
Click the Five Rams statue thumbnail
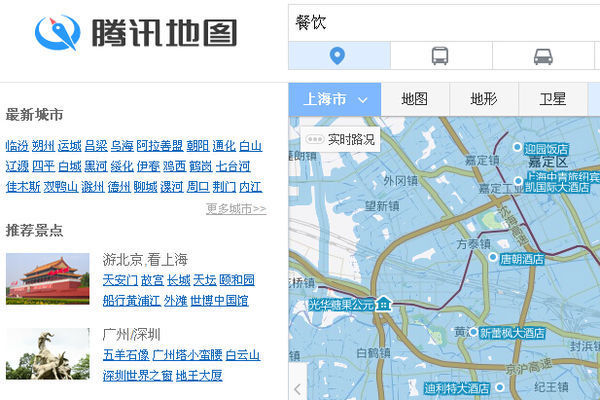pos(47,354)
